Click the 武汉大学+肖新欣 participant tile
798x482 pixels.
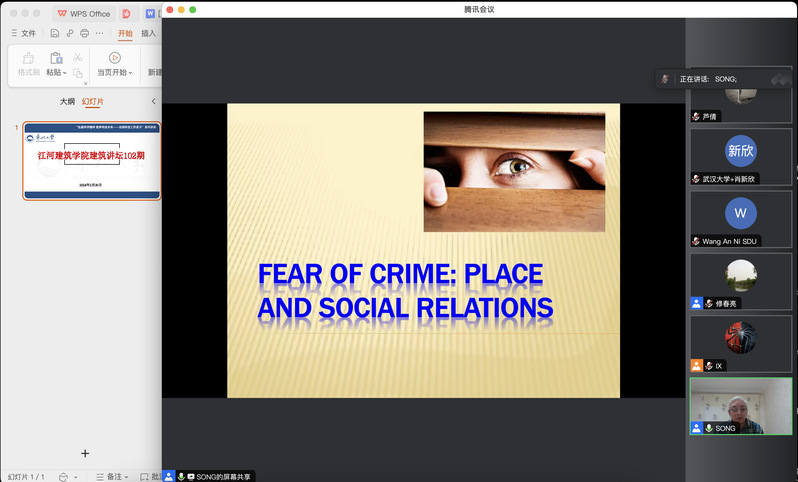741,157
